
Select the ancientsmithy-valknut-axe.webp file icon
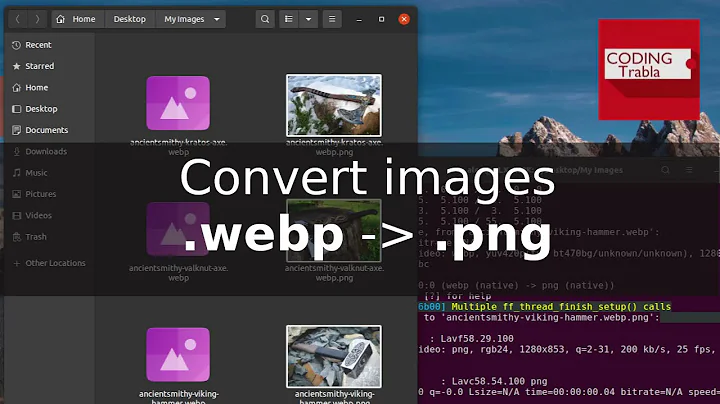(x=178, y=229)
